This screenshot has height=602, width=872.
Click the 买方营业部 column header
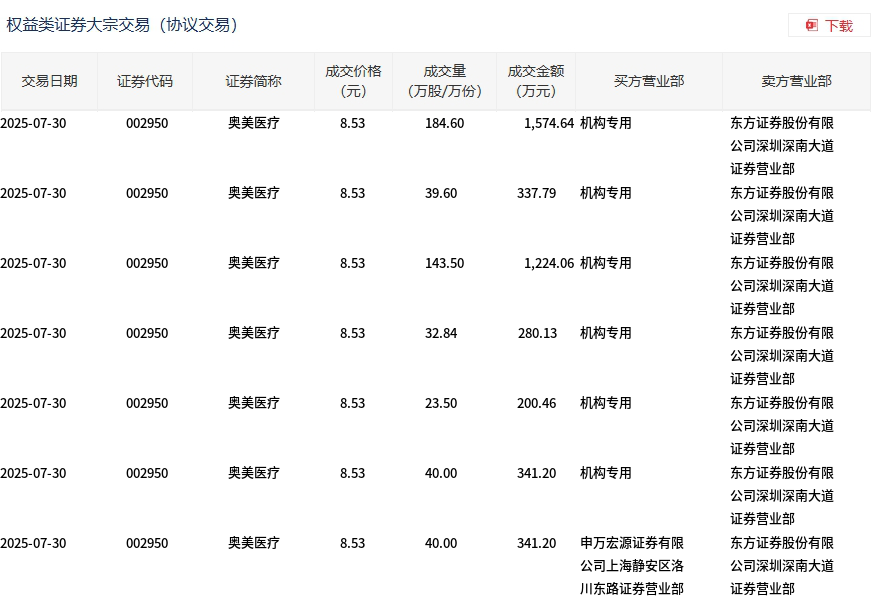pyautogui.click(x=649, y=81)
